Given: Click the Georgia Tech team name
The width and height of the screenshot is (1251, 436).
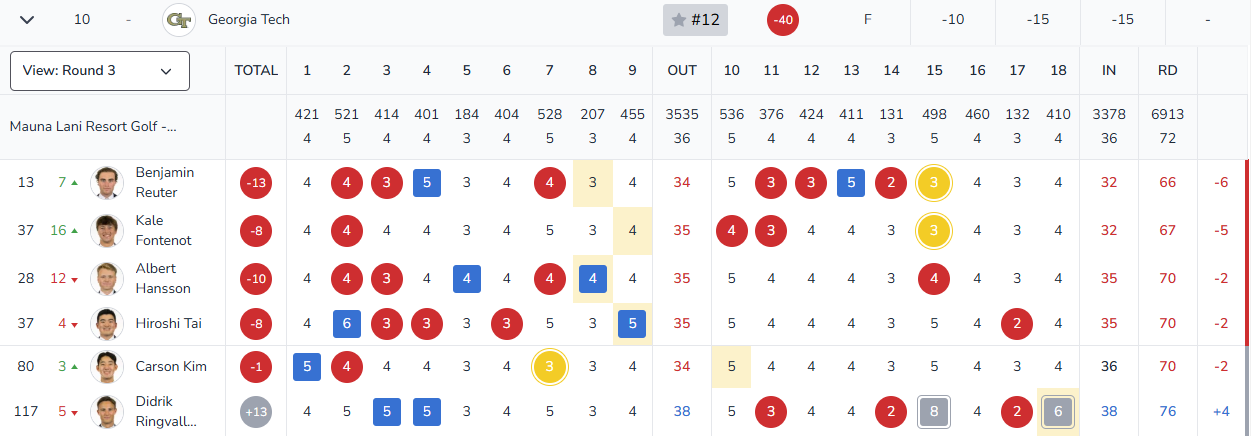Looking at the screenshot, I should [249, 20].
